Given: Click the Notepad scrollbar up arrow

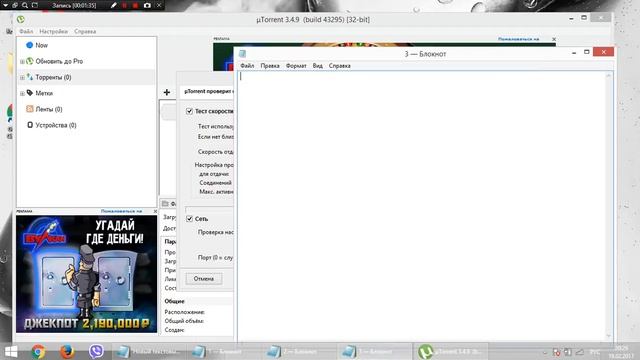Looking at the screenshot, I should click(609, 76).
